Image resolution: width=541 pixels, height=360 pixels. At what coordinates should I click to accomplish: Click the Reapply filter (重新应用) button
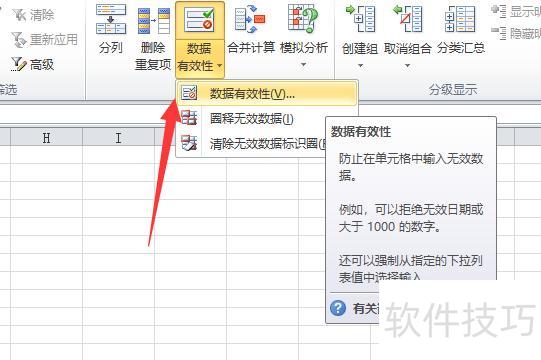pos(44,39)
